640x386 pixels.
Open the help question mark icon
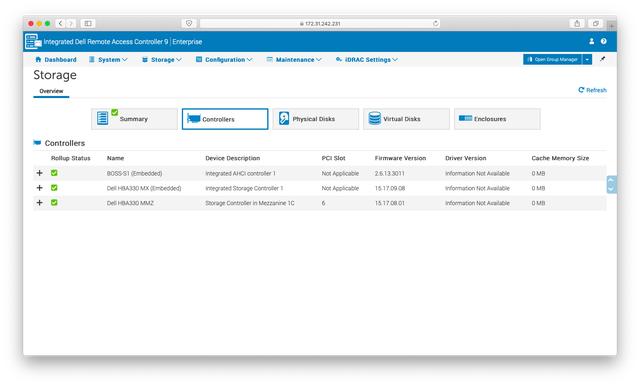[604, 41]
